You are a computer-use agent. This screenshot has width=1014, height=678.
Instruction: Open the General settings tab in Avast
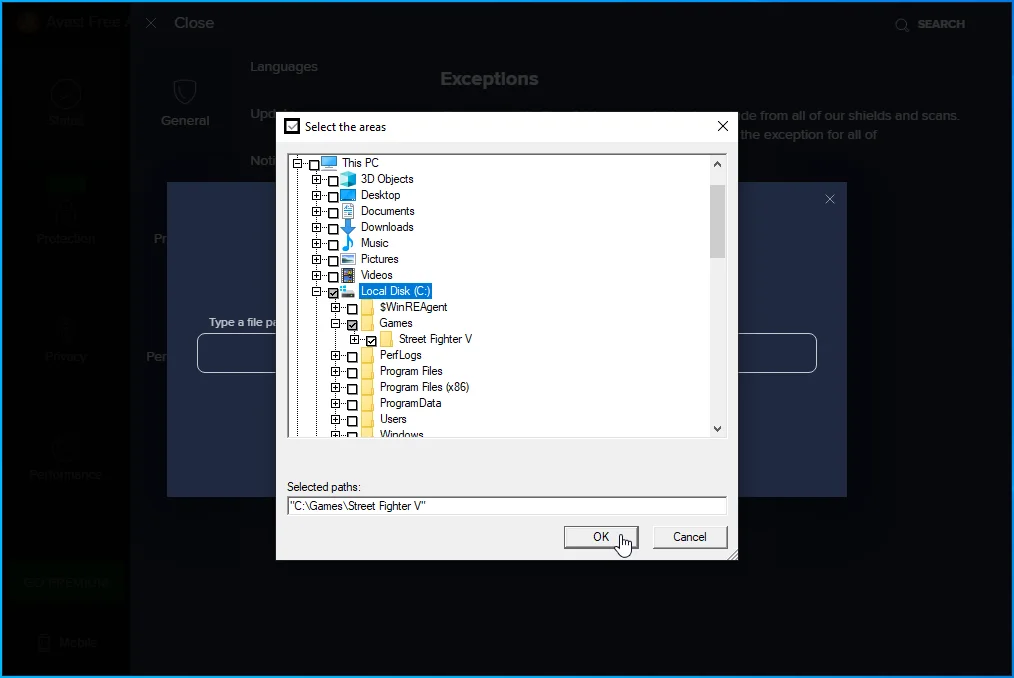[x=185, y=103]
